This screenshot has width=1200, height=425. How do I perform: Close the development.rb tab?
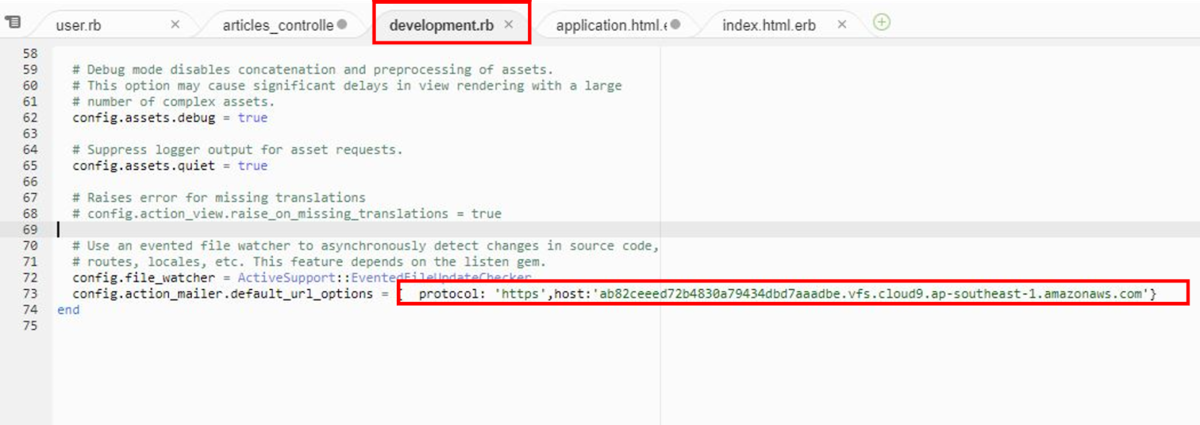[509, 24]
